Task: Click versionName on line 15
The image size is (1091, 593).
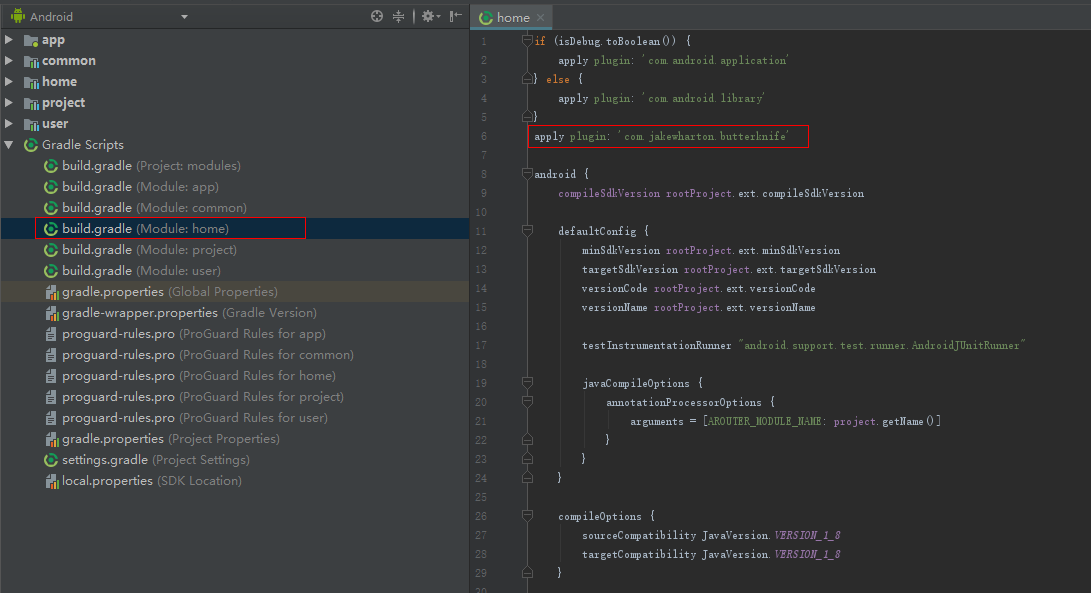Action: [614, 308]
